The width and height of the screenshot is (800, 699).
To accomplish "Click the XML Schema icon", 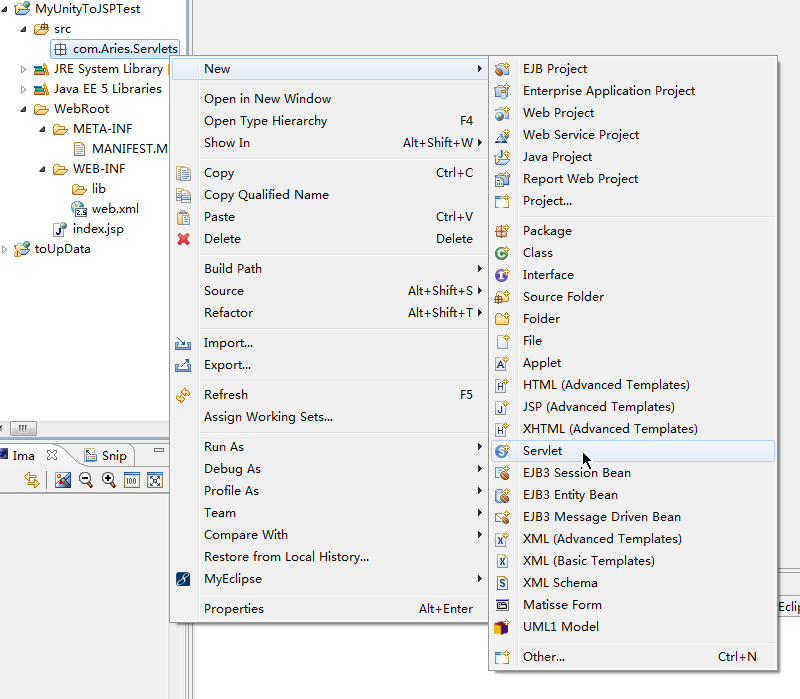I will tap(502, 583).
